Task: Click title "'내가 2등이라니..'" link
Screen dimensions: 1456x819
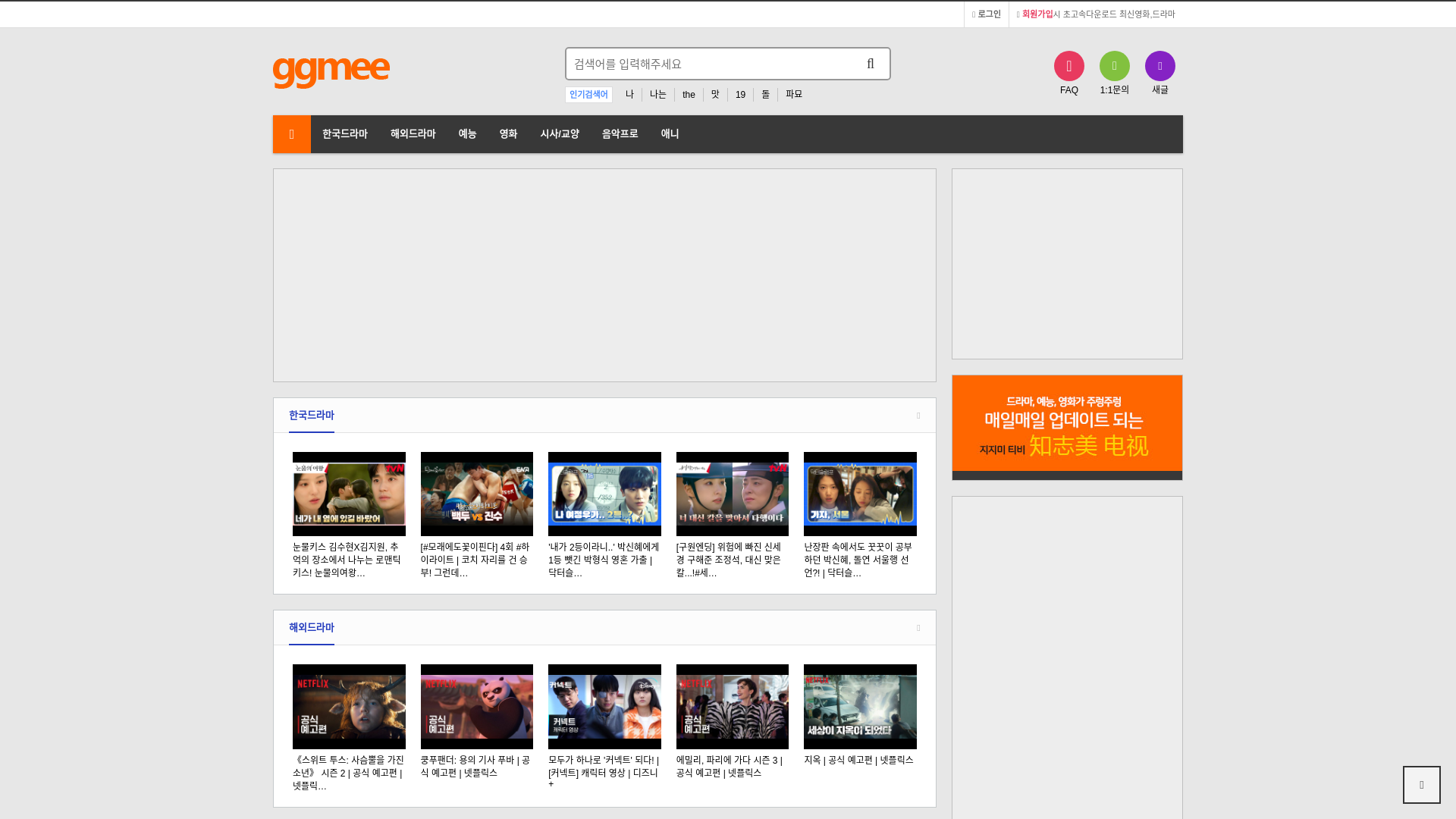Action: click(604, 560)
